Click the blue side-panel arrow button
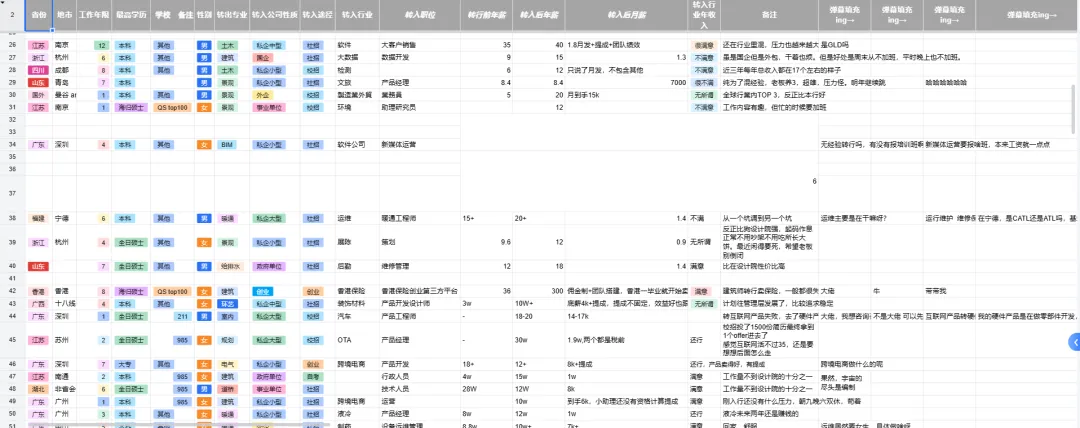Image resolution: width=1080 pixels, height=428 pixels. click(x=1074, y=342)
